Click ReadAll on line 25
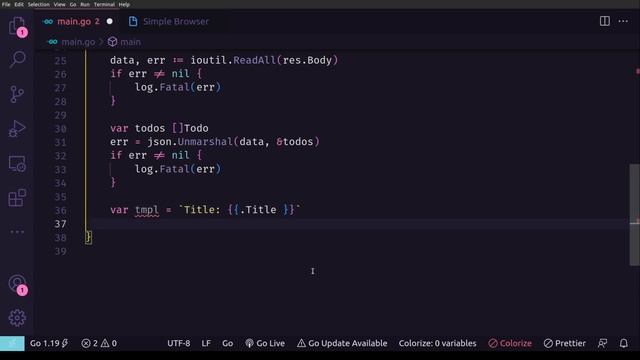The width and height of the screenshot is (640, 360). tap(255, 60)
